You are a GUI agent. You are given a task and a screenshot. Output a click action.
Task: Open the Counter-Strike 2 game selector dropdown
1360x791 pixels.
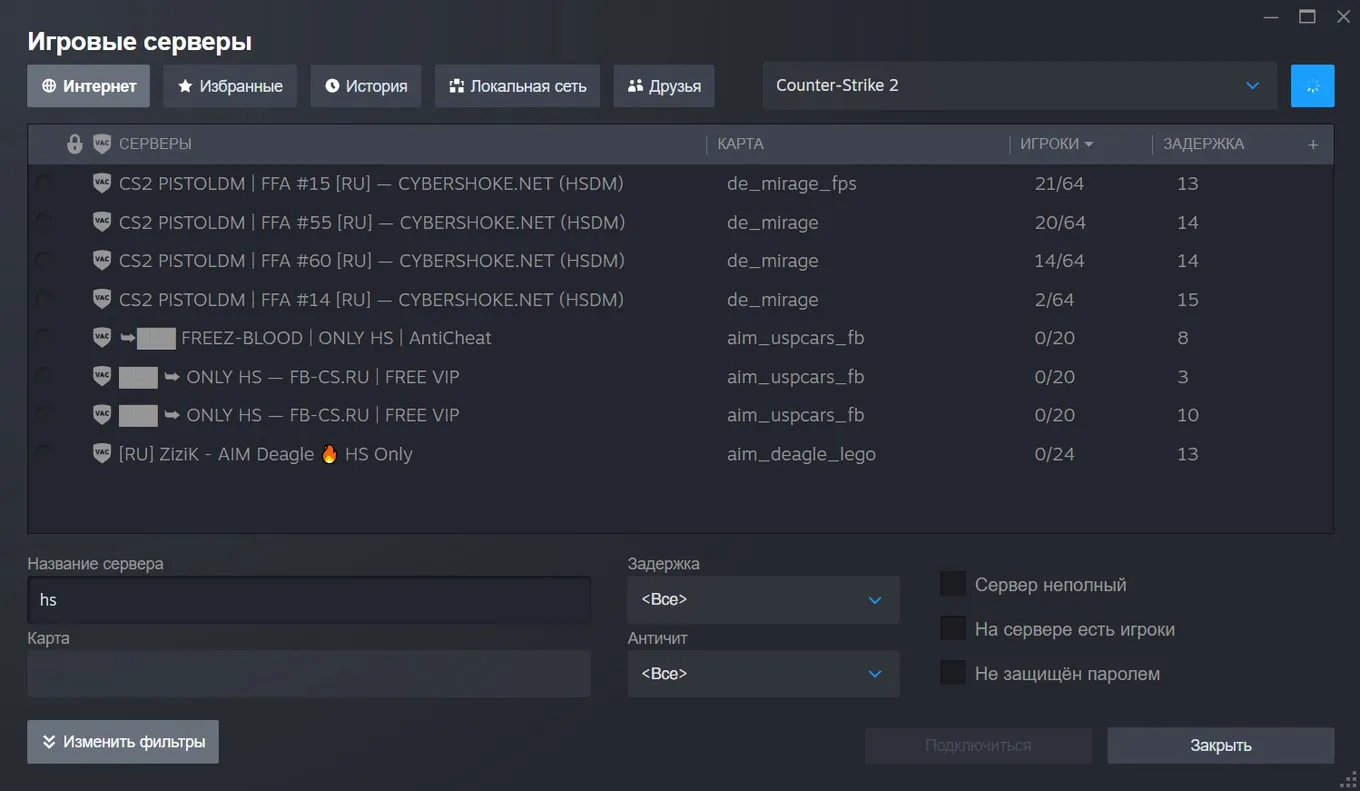pyautogui.click(x=1020, y=86)
